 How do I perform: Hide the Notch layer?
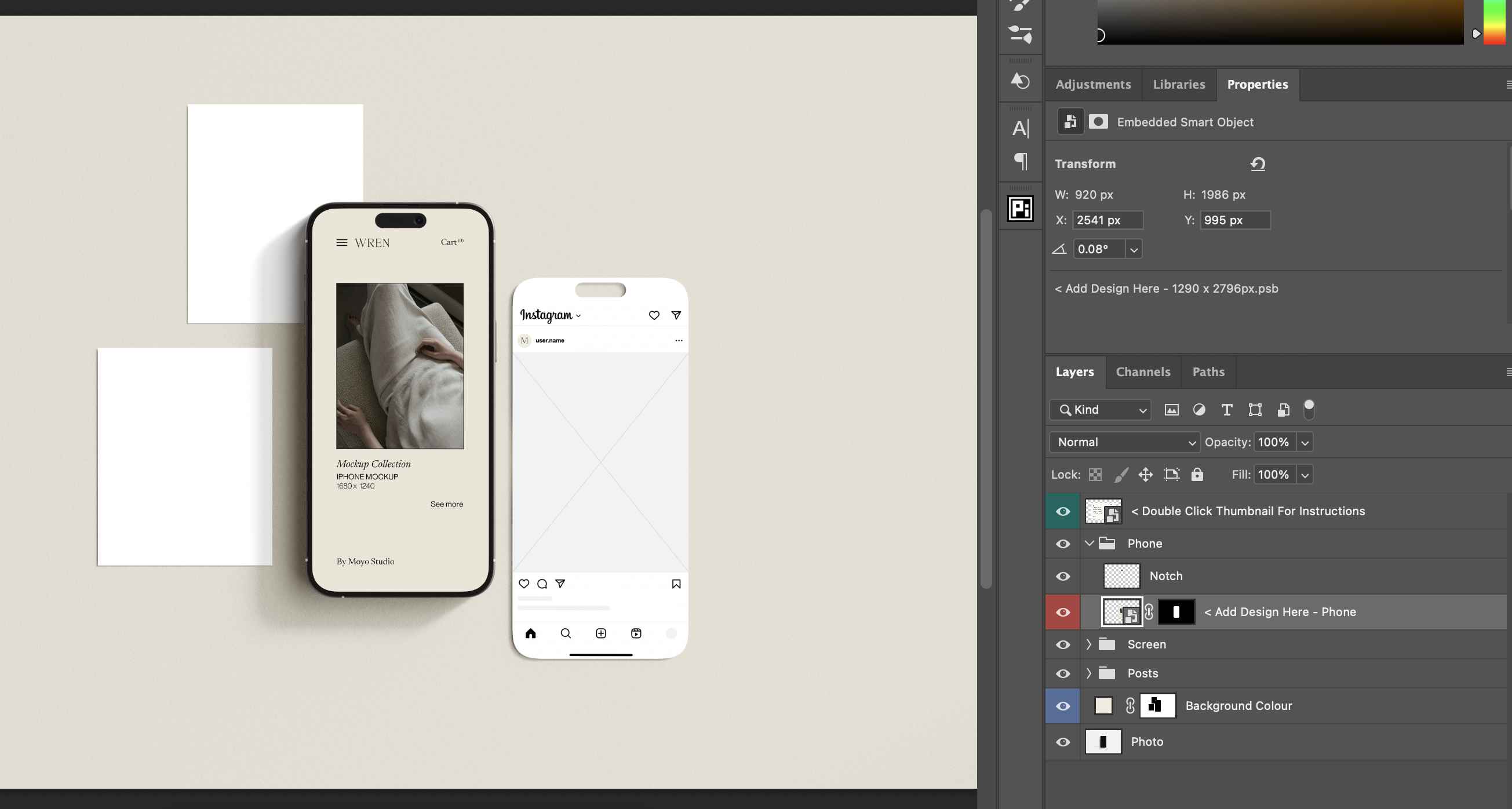point(1062,576)
